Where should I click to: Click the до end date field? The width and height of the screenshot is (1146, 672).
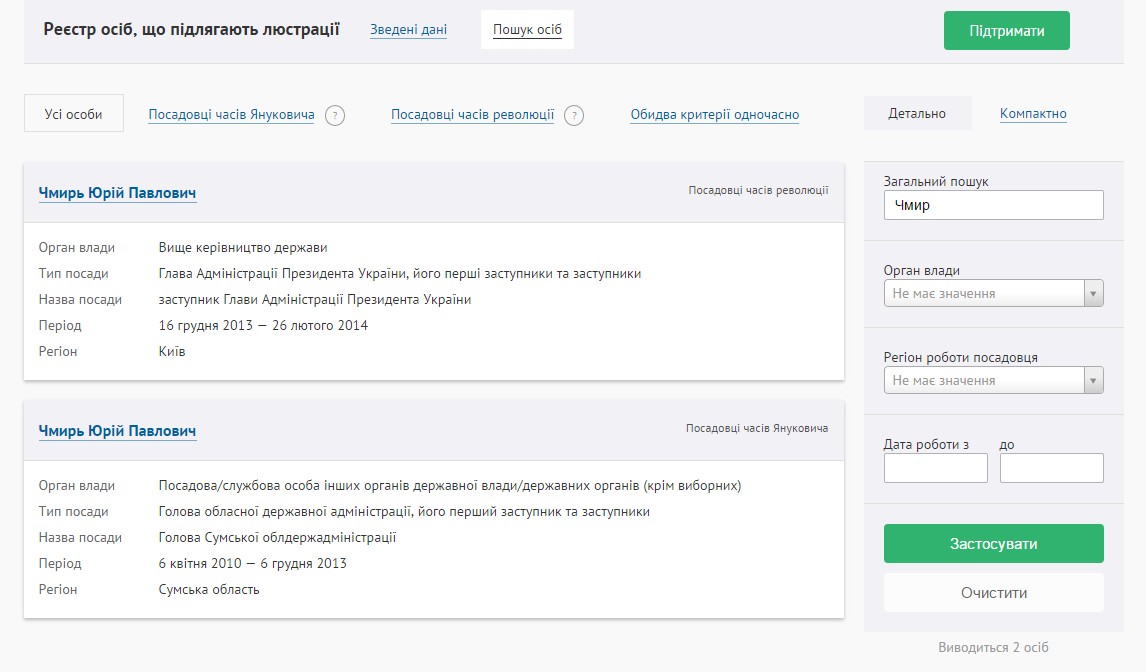(1051, 468)
